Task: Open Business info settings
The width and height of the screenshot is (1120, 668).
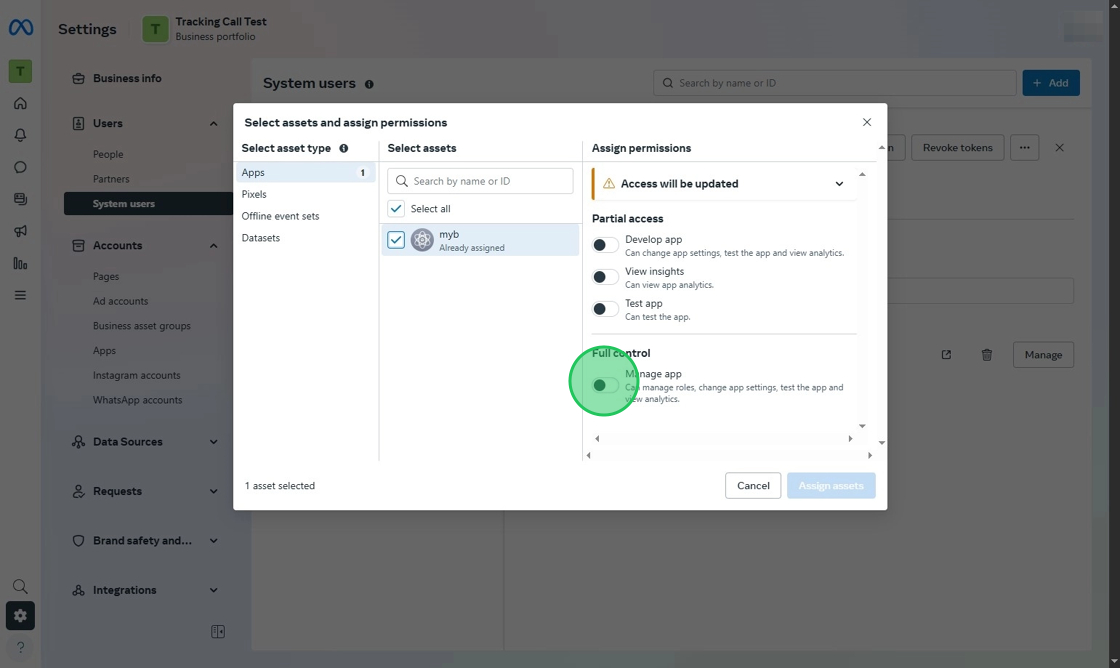Action: (x=127, y=79)
